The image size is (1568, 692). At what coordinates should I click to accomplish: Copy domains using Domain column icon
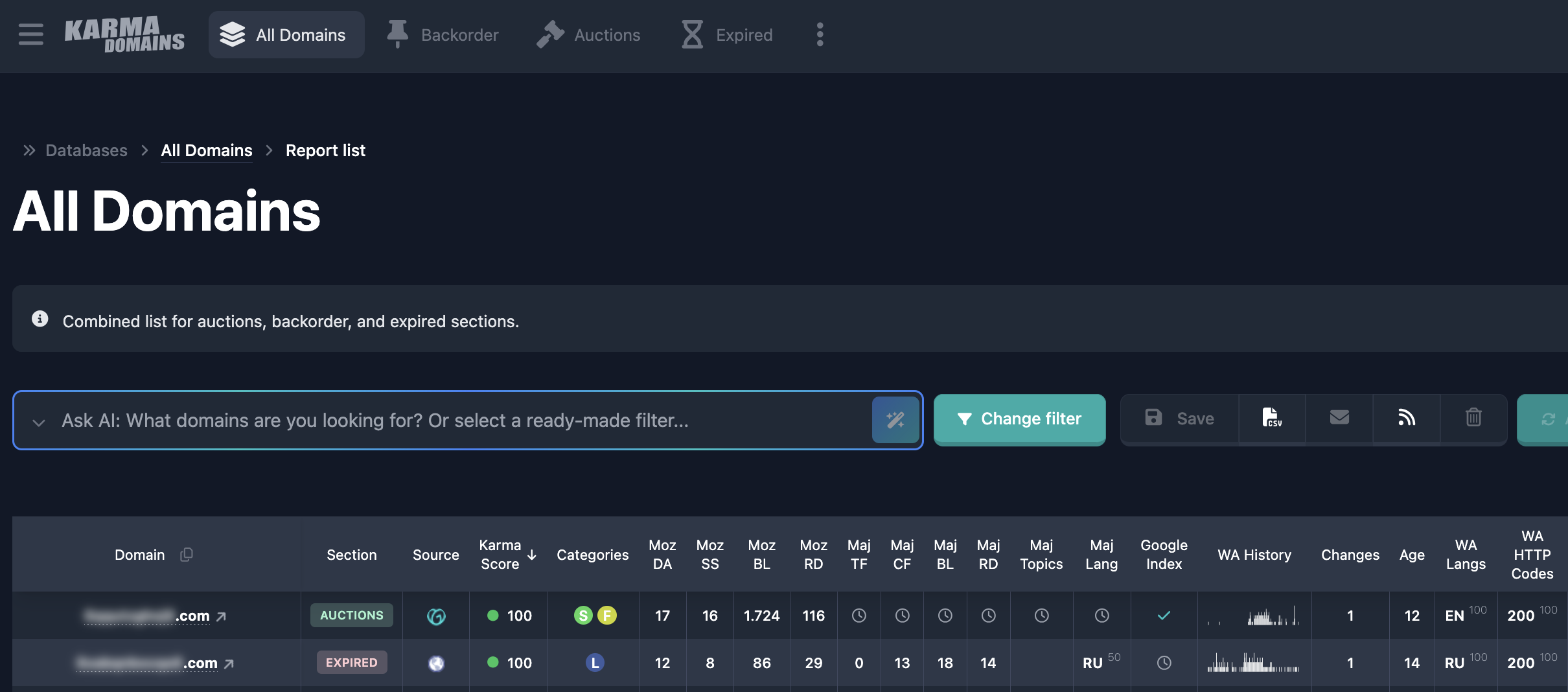(x=187, y=555)
